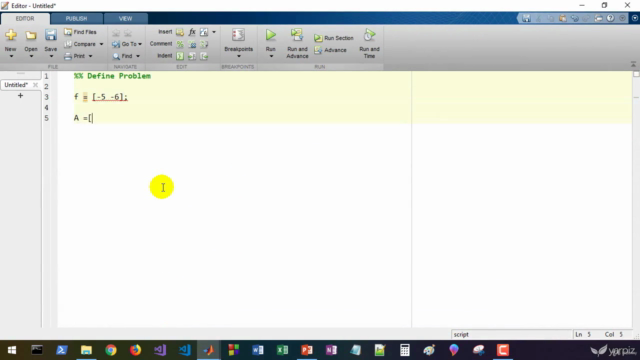Click the Open folder icon
Screen dimensions: 640x360
(31, 36)
